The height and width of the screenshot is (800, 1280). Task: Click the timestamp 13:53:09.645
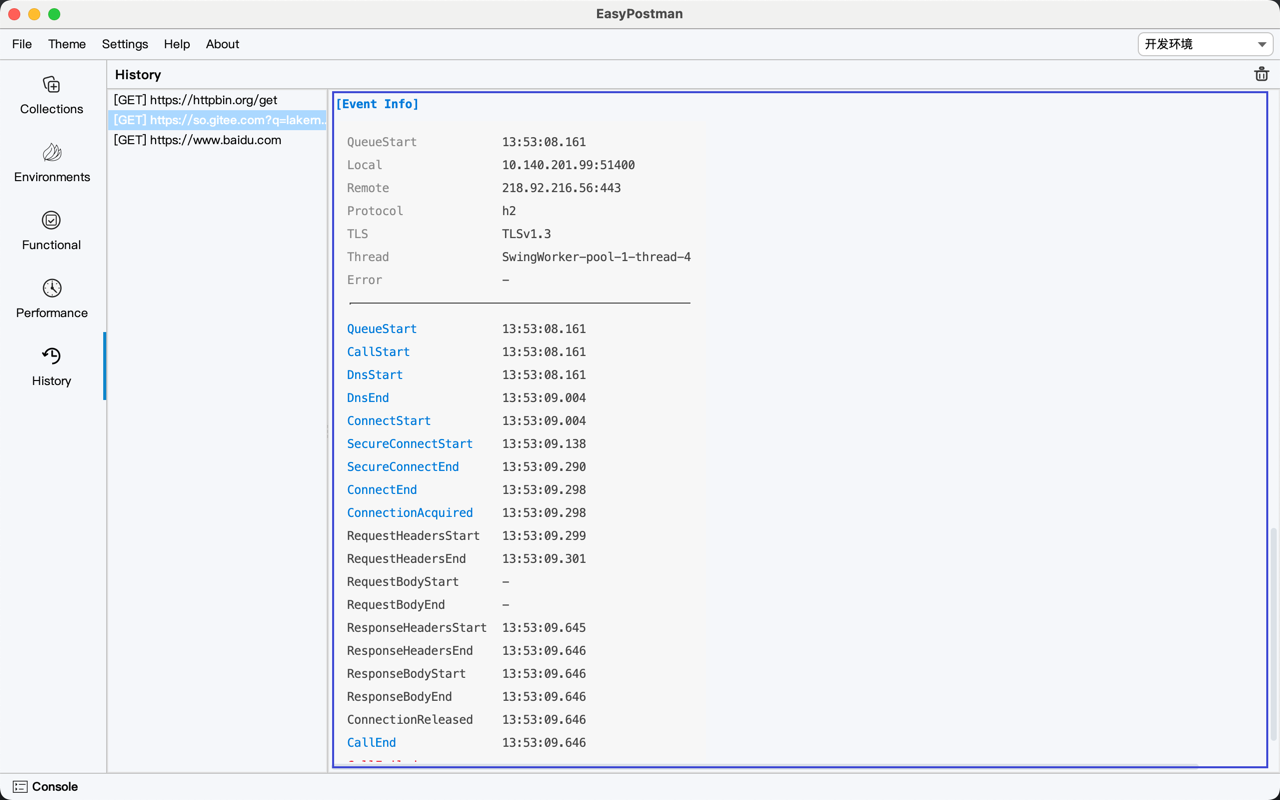[x=544, y=628]
